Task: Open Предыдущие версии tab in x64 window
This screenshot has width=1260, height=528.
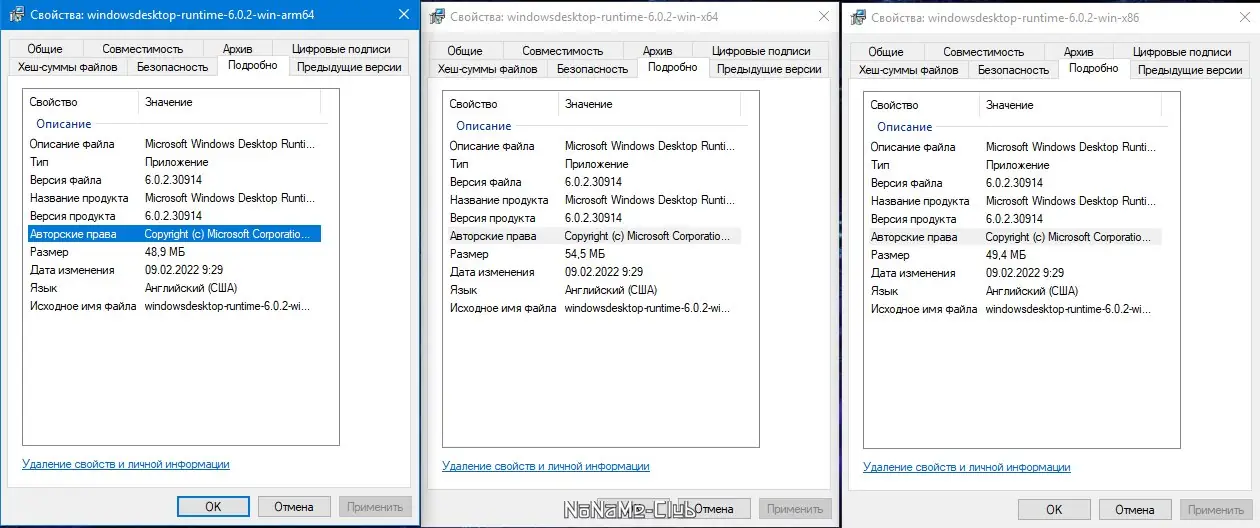Action: (769, 69)
